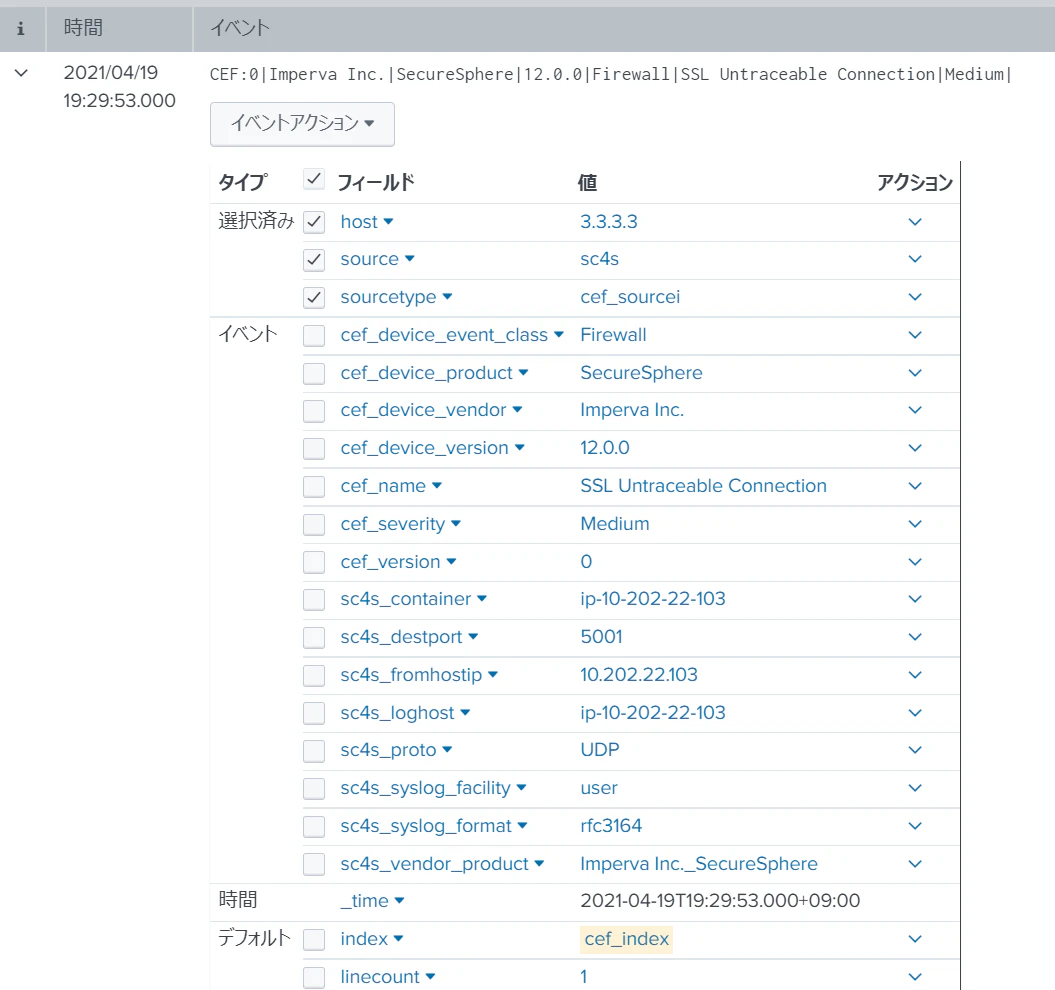Screen dimensions: 1055x990
Task: Expand the action chevron for Medium severity row
Action: (915, 524)
